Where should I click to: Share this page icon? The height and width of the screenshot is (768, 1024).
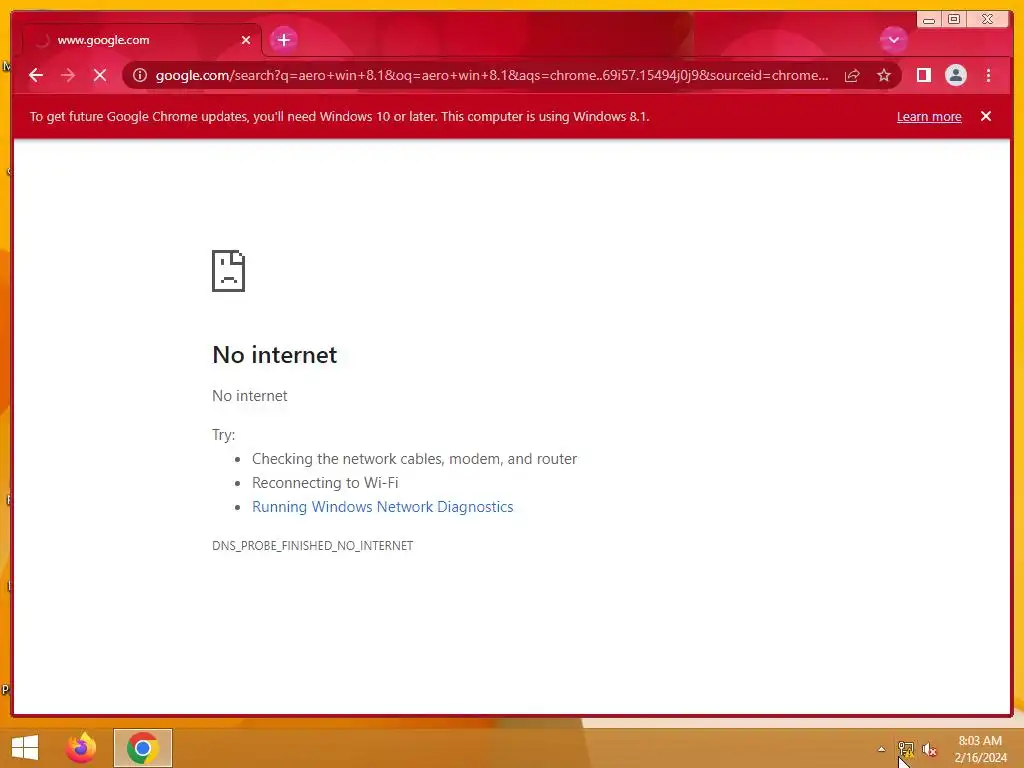pos(852,75)
